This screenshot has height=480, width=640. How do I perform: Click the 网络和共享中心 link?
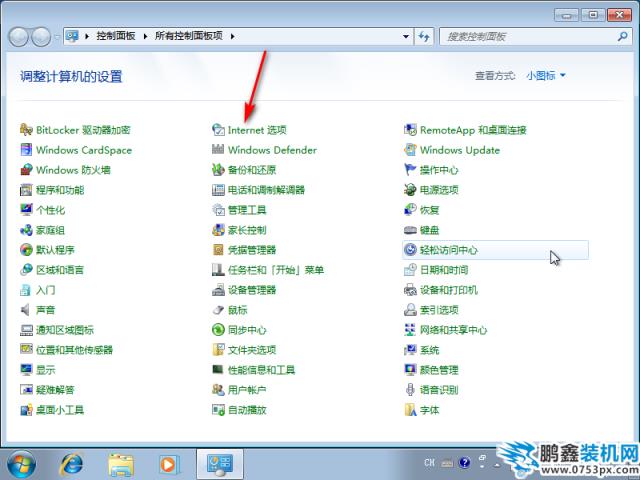pyautogui.click(x=453, y=330)
